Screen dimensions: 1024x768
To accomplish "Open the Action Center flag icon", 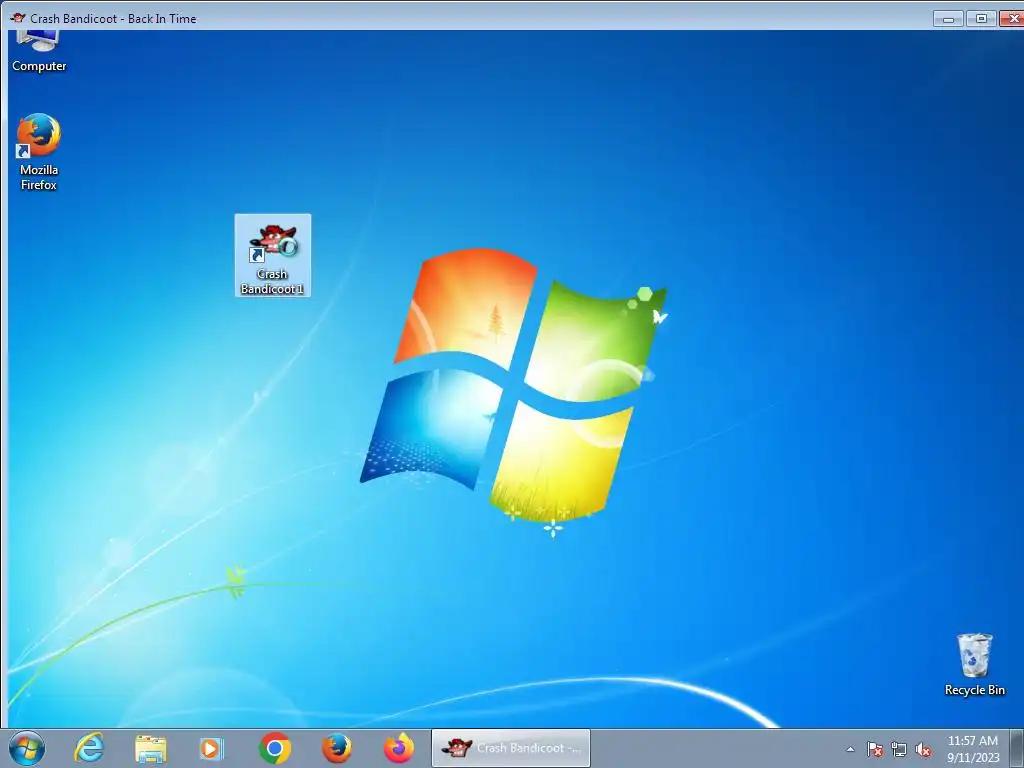I will pos(874,749).
